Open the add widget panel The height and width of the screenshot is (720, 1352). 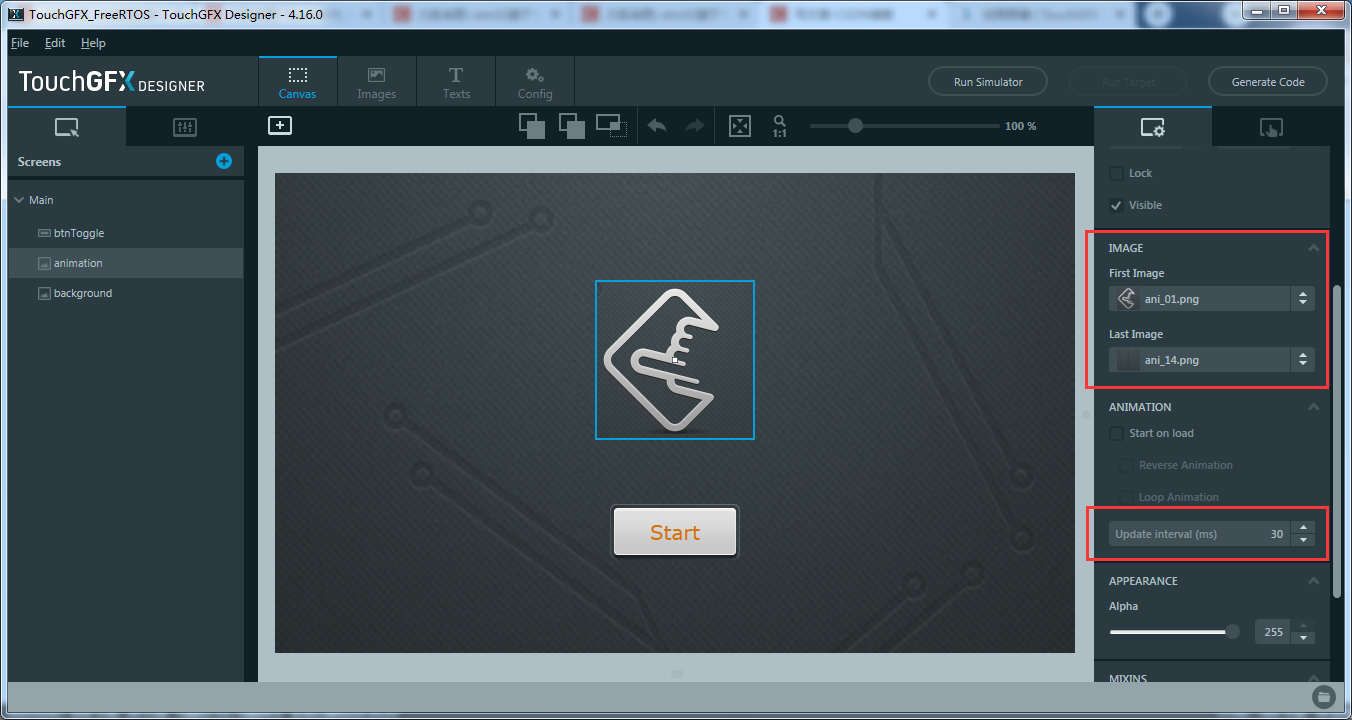[280, 126]
